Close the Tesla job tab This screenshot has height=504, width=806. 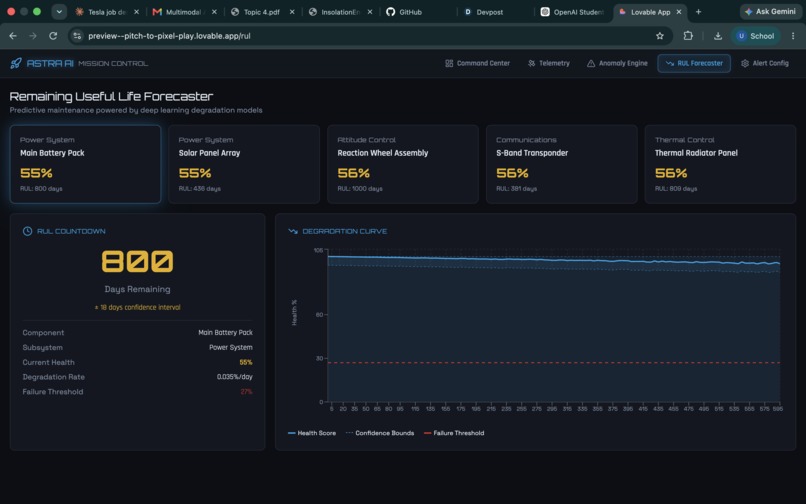pyautogui.click(x=136, y=12)
